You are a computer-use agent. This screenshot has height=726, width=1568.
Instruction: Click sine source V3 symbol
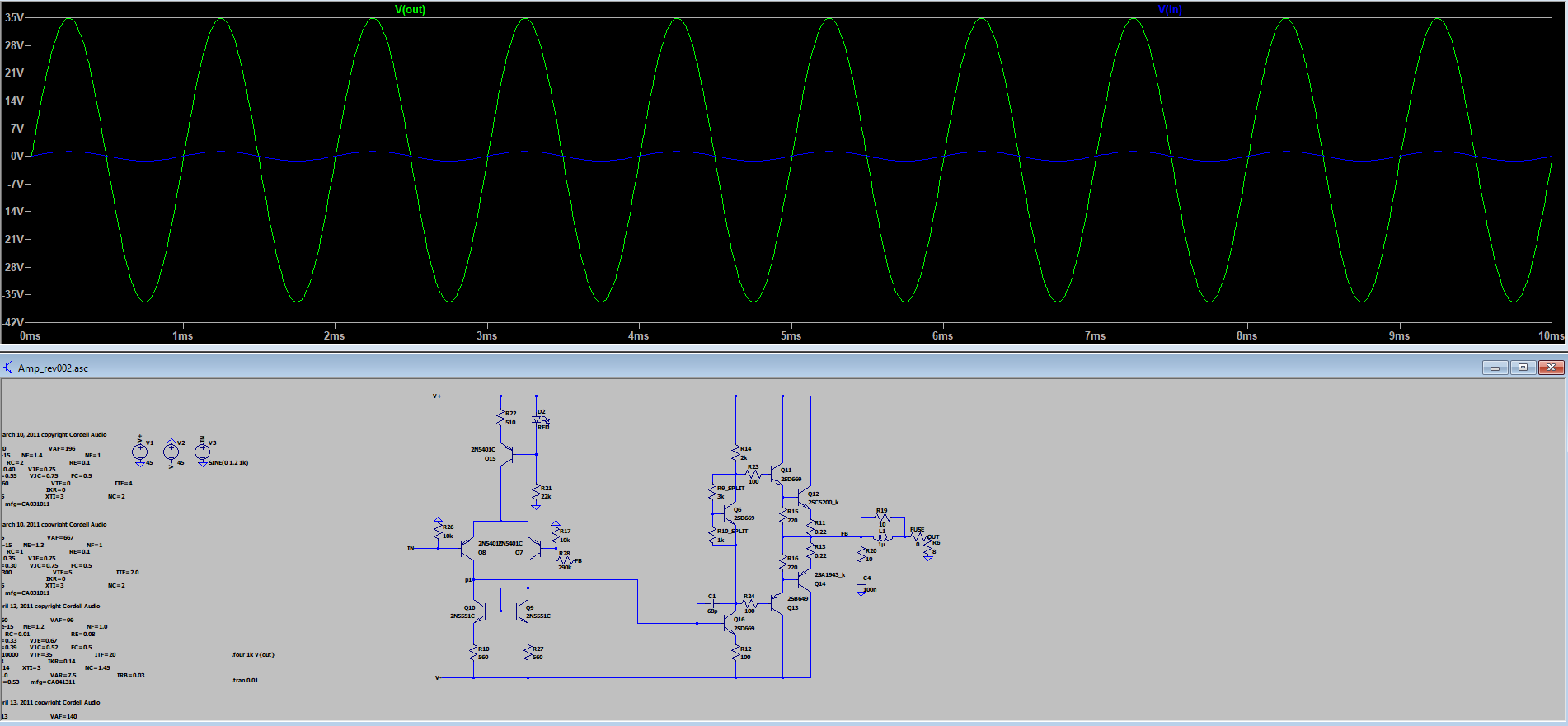point(203,452)
